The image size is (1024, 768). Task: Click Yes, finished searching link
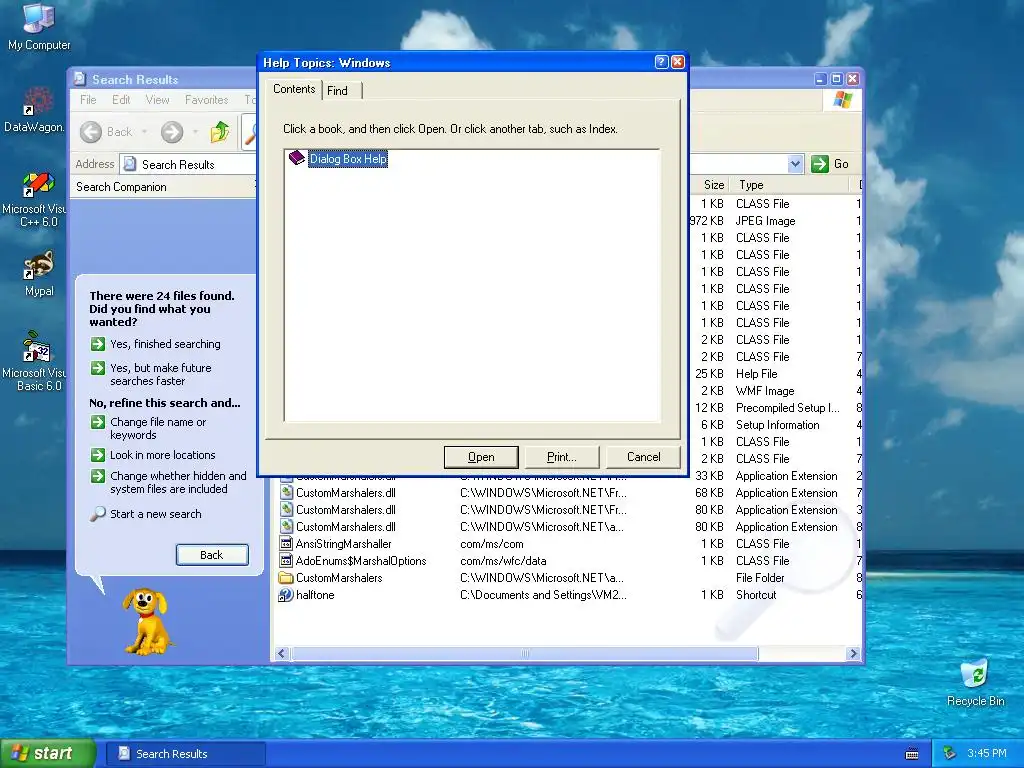(165, 344)
